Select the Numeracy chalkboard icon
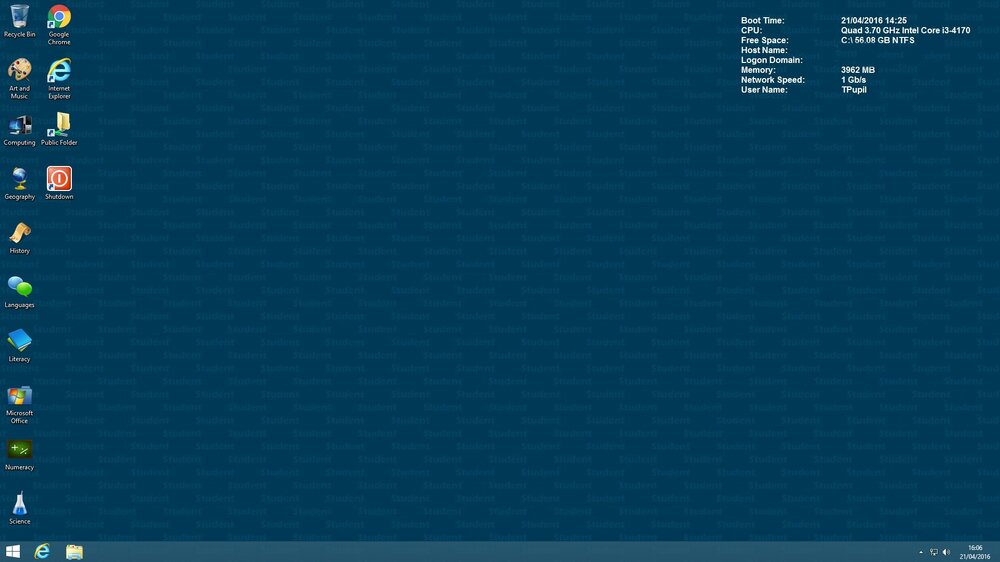Viewport: 1000px width, 562px height. (19, 455)
